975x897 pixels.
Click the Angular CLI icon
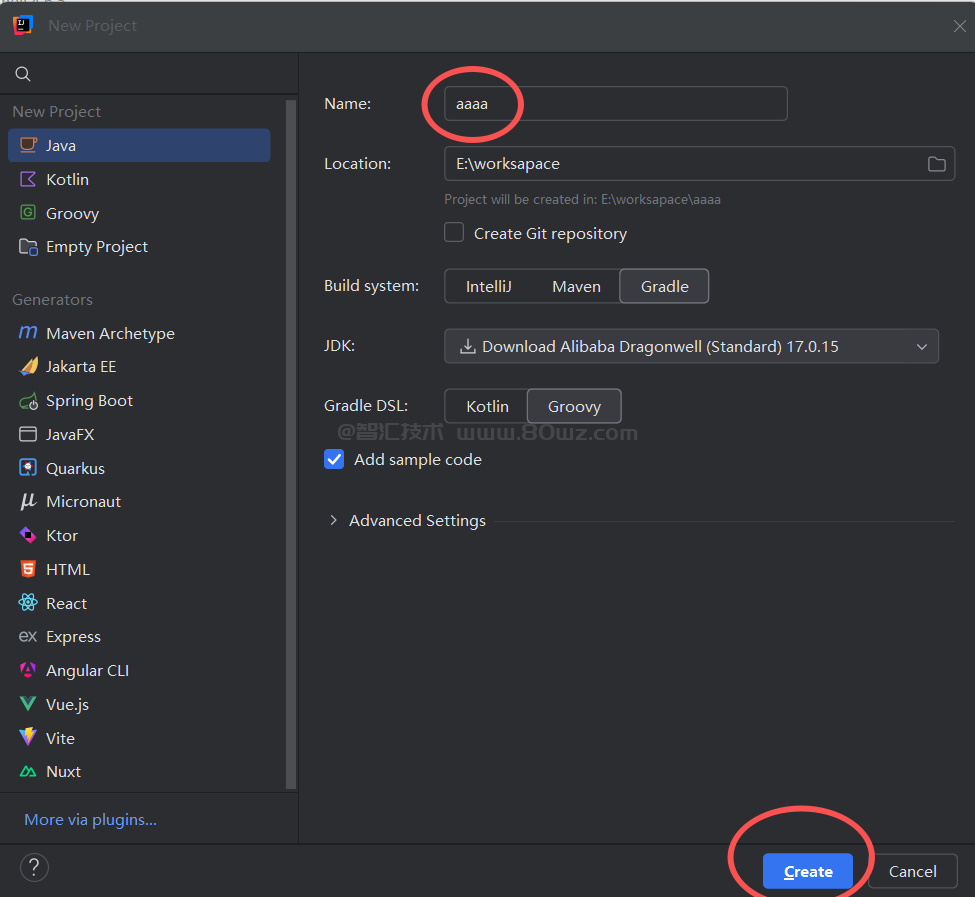tap(28, 670)
